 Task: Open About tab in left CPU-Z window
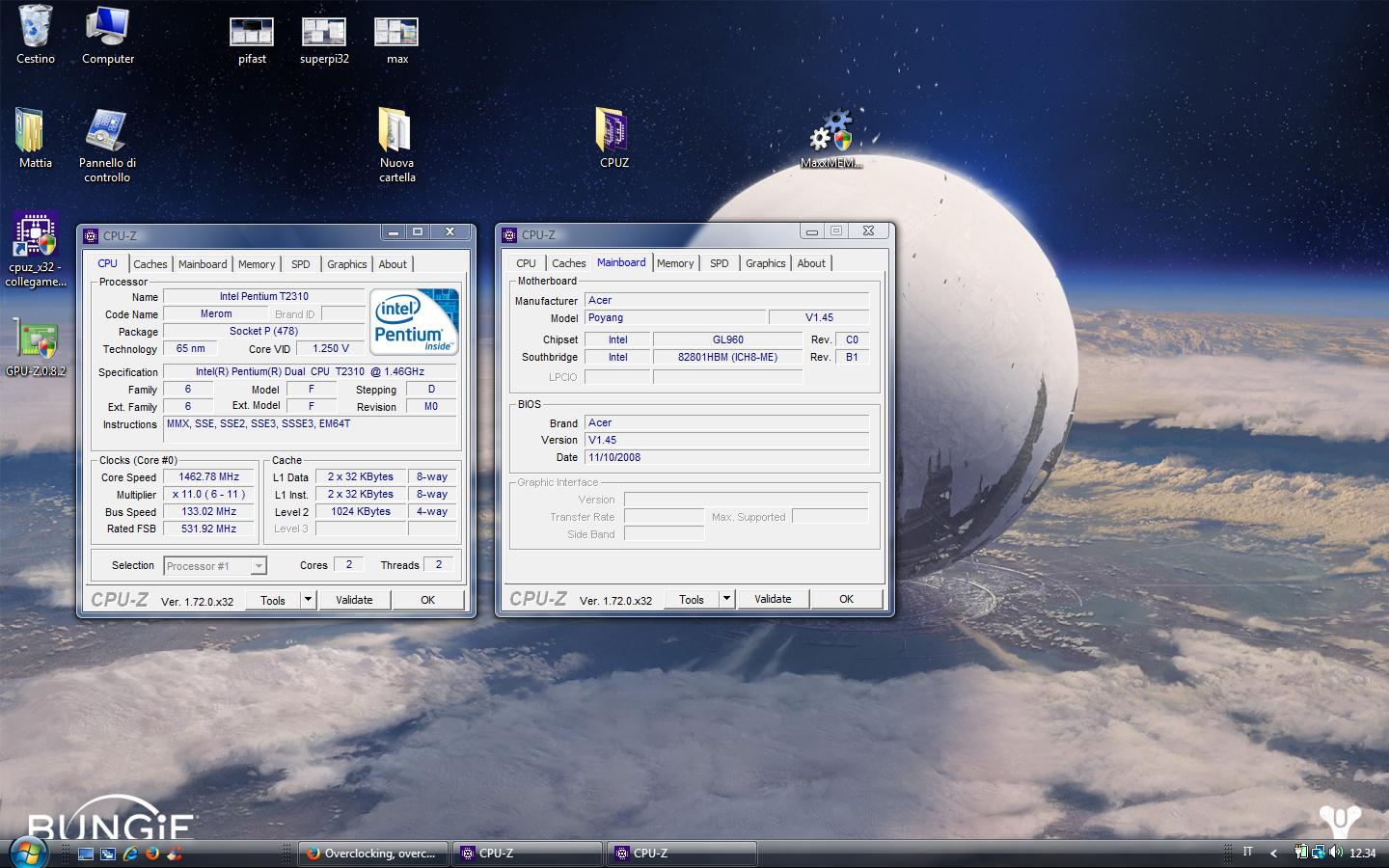point(393,264)
